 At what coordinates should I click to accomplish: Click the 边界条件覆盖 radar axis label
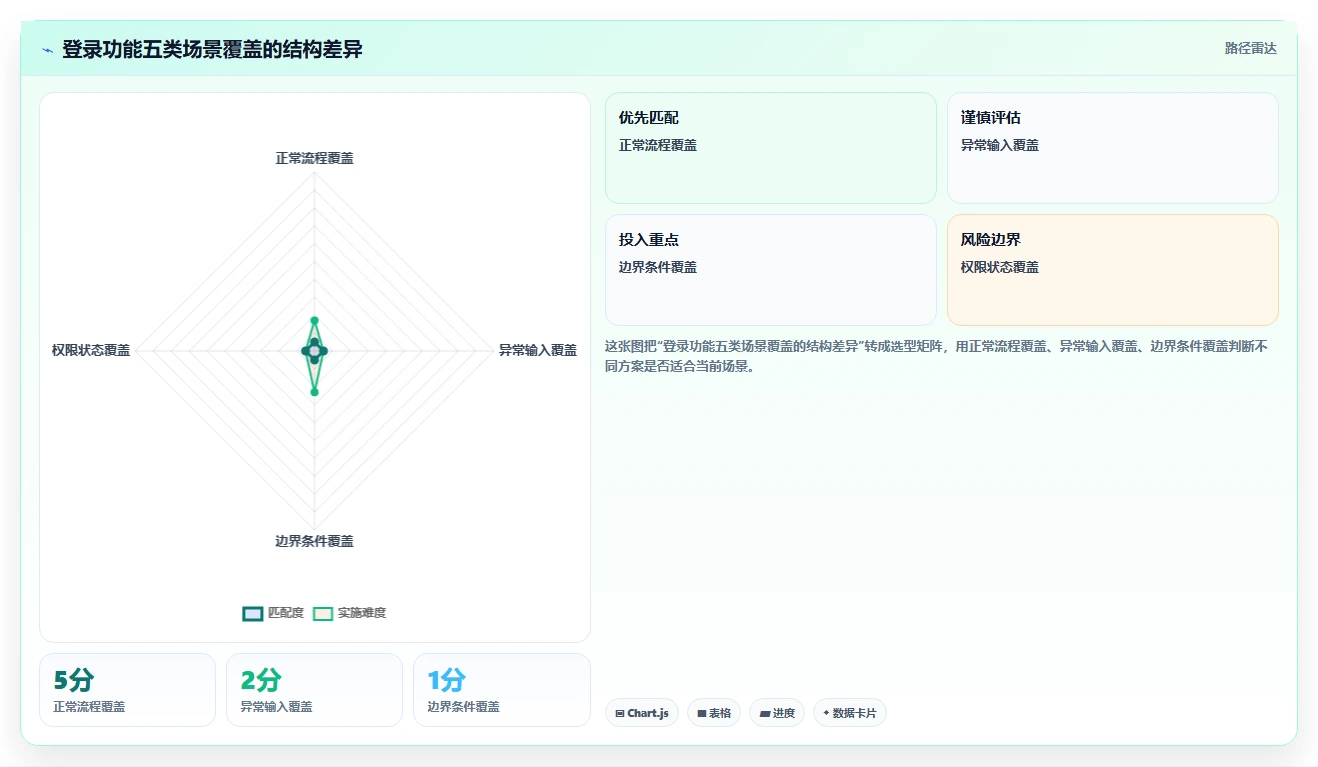314,541
